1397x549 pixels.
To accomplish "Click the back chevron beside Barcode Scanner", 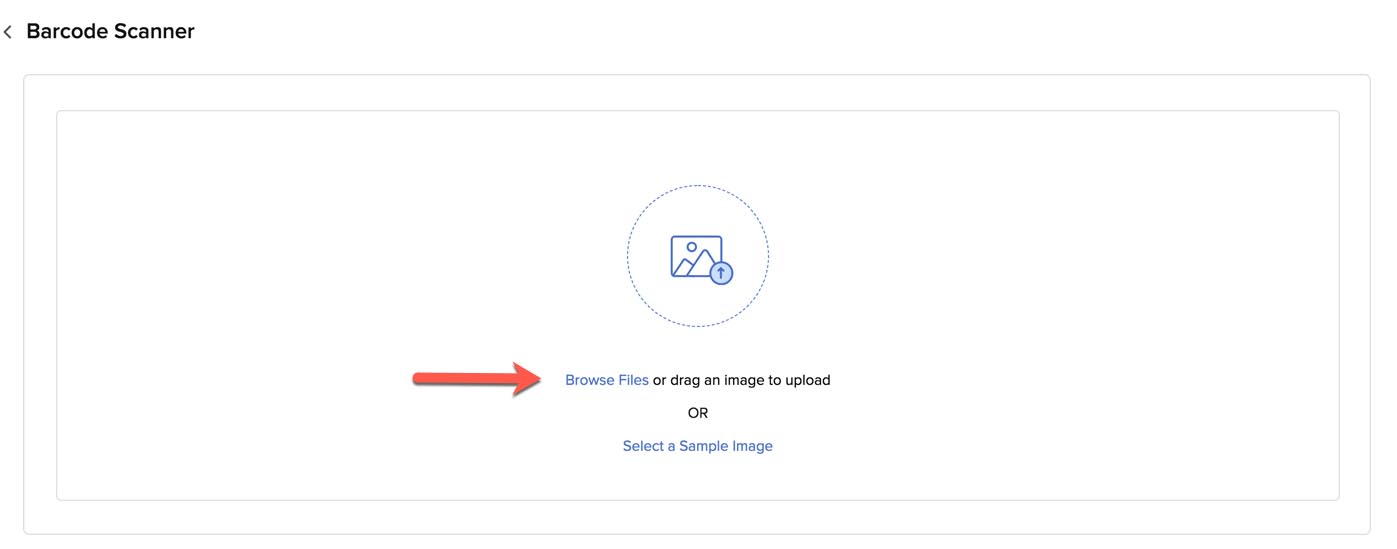I will [x=8, y=32].
